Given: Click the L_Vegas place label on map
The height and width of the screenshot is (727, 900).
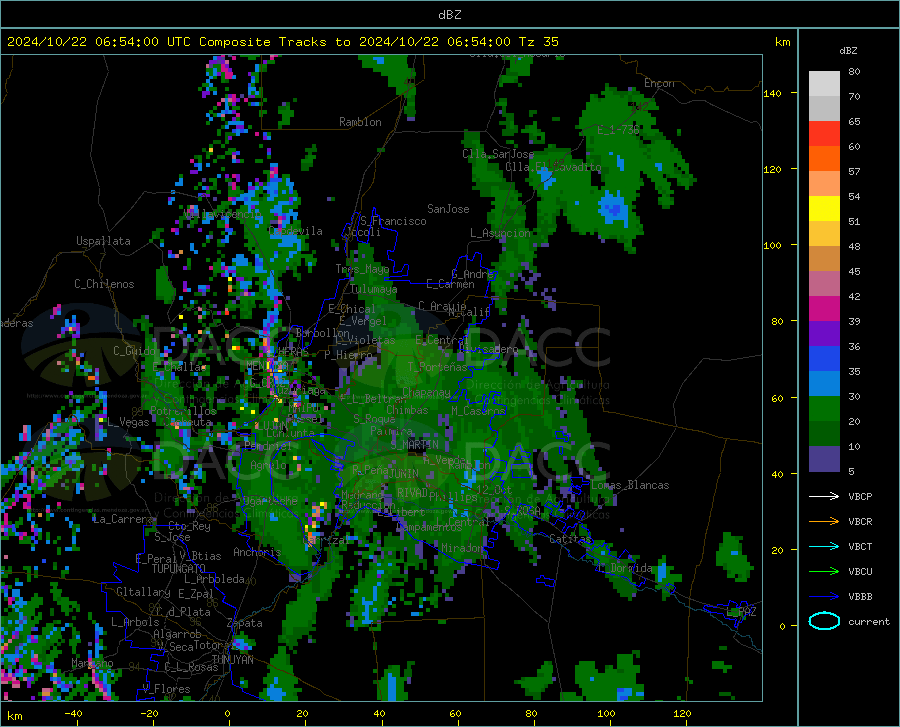Looking at the screenshot, I should click(x=128, y=422).
